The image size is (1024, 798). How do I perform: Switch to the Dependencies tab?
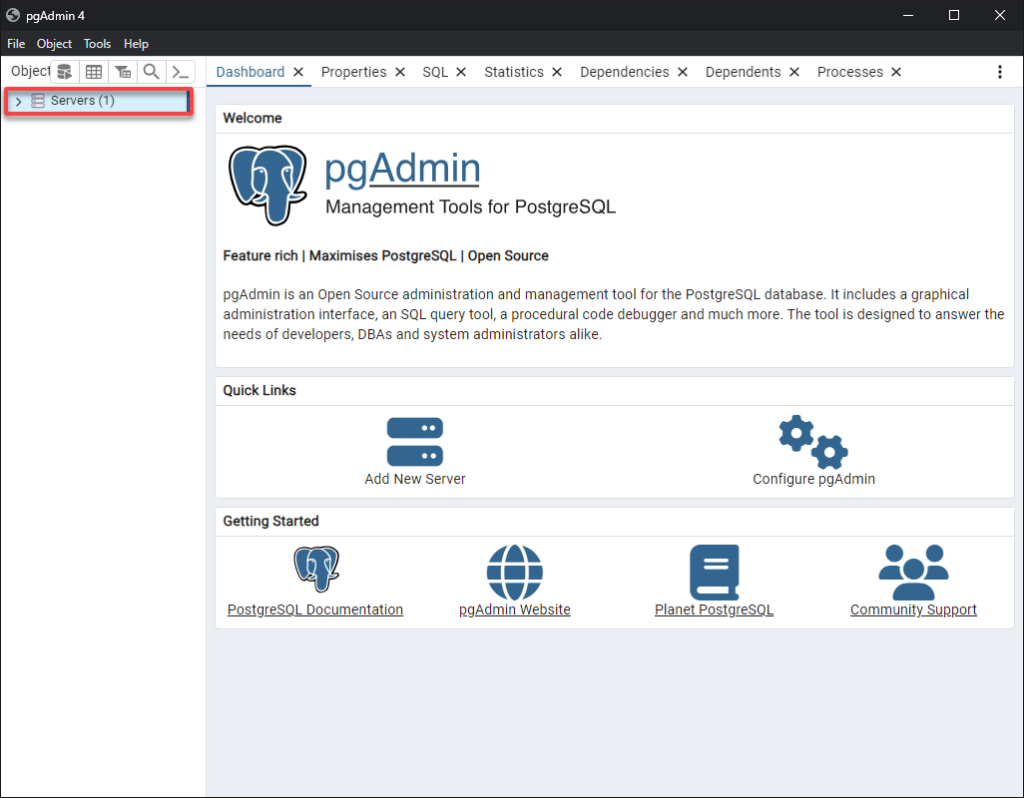pyautogui.click(x=626, y=71)
